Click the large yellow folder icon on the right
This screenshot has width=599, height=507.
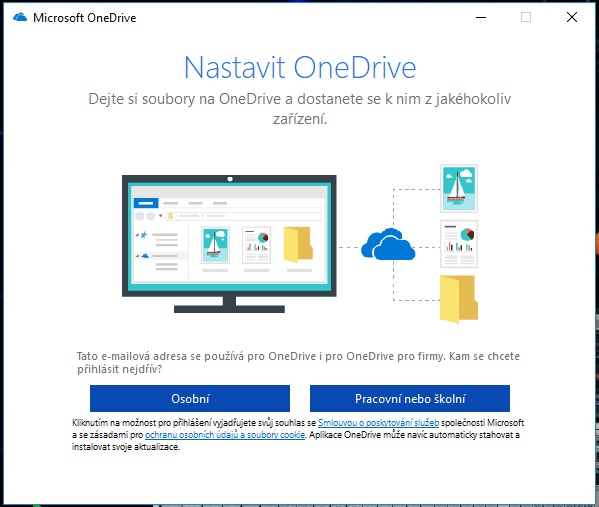(x=459, y=299)
